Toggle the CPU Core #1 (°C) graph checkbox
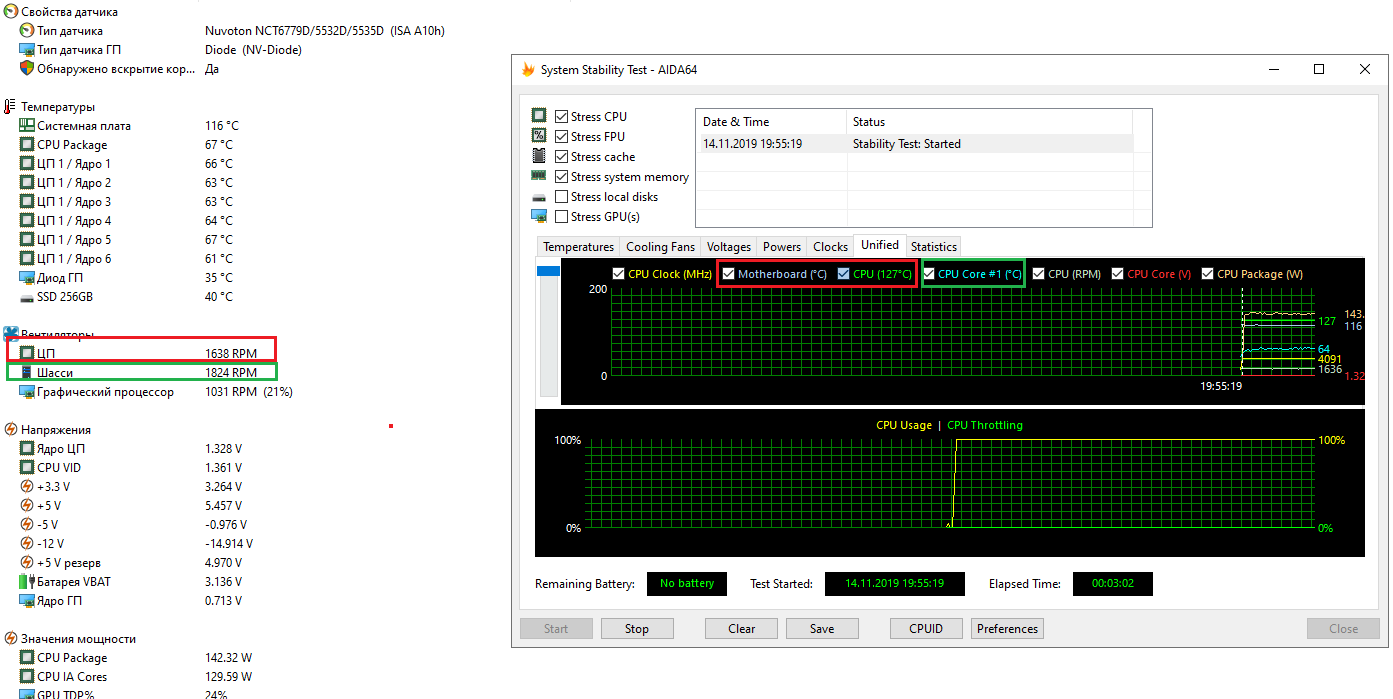1393x699 pixels. (x=929, y=274)
